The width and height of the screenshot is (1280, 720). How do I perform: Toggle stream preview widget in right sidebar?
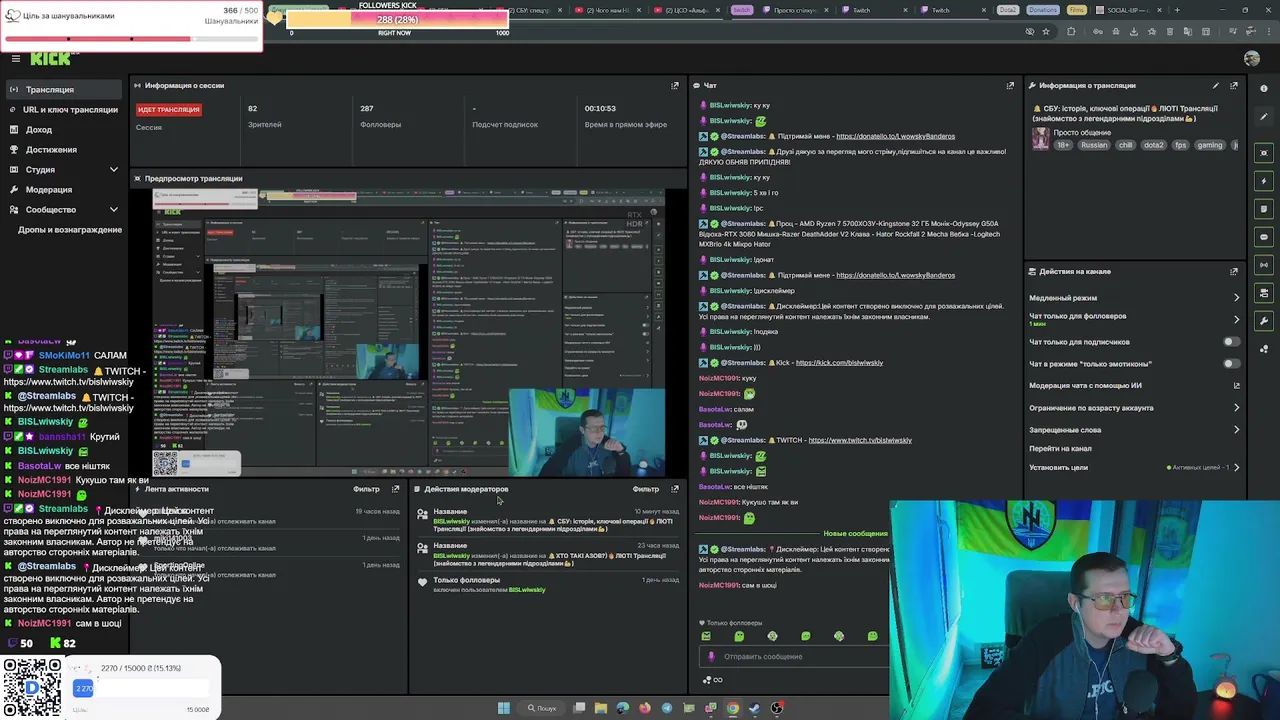[x=1264, y=153]
